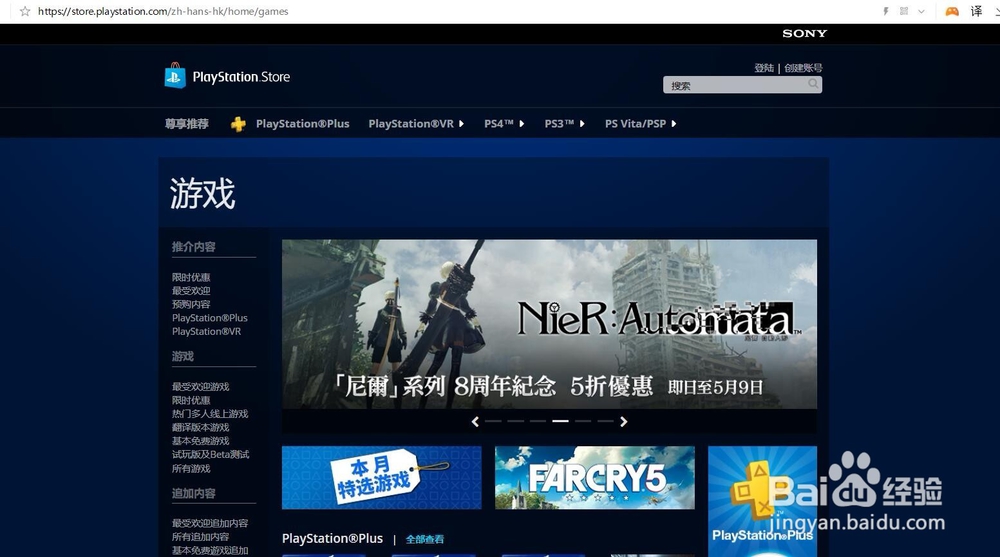Open 翻译版本游戏 sidebar link
The height and width of the screenshot is (557, 1000).
click(200, 427)
